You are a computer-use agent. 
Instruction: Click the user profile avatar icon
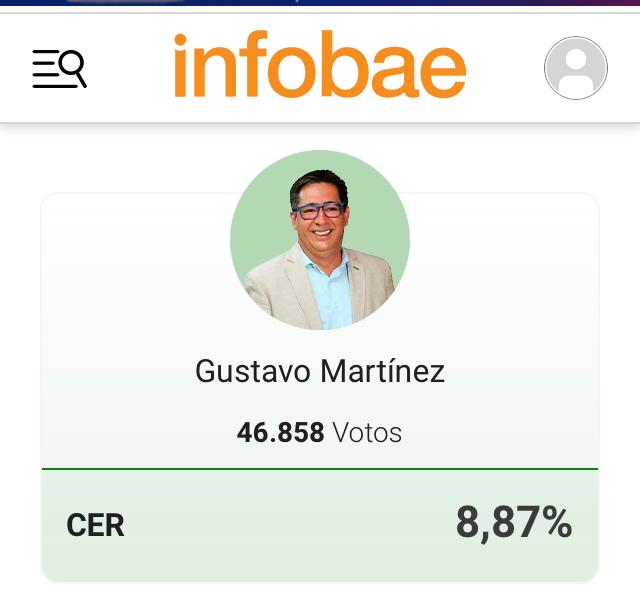[575, 68]
